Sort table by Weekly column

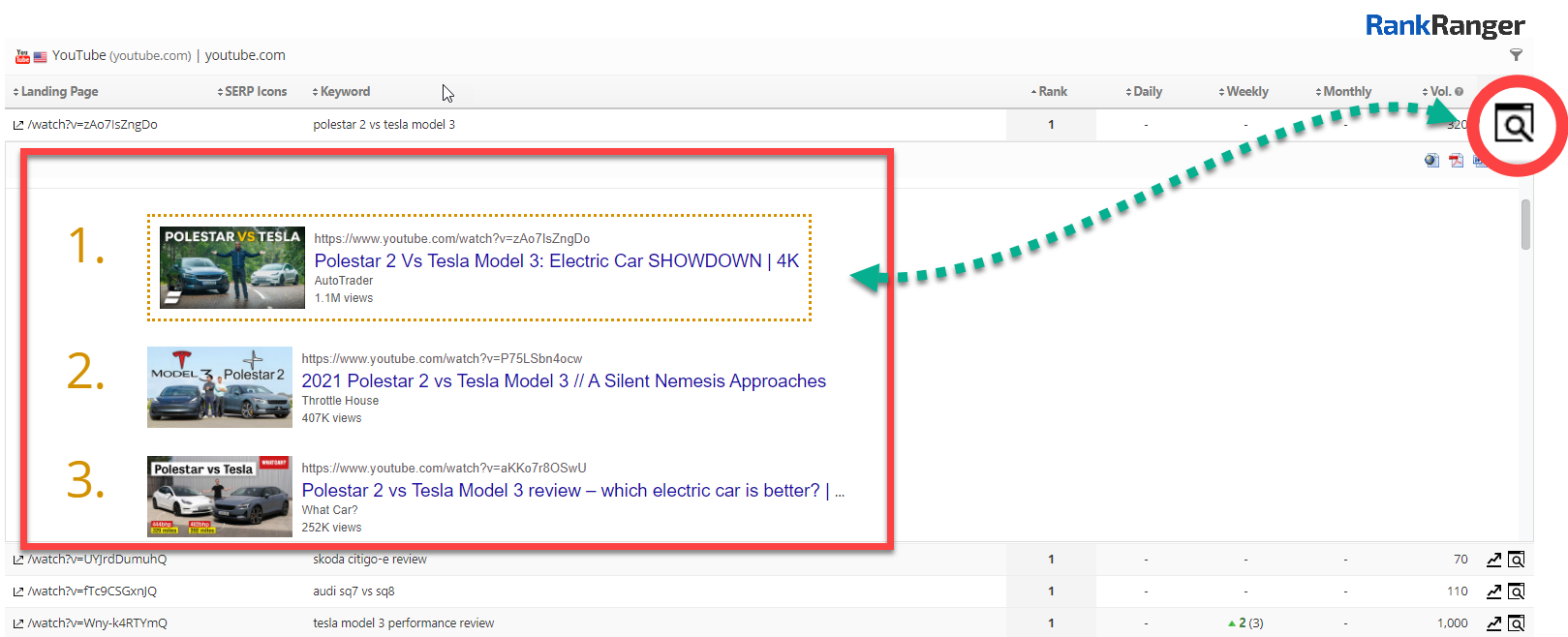pos(1244,91)
